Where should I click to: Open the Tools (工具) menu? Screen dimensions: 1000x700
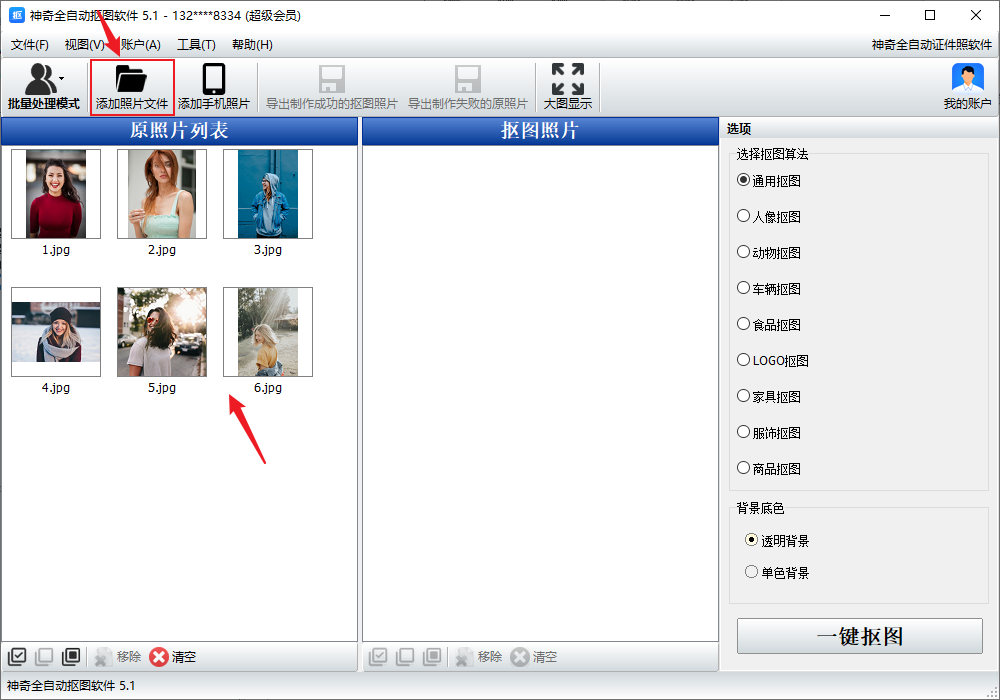pos(196,45)
